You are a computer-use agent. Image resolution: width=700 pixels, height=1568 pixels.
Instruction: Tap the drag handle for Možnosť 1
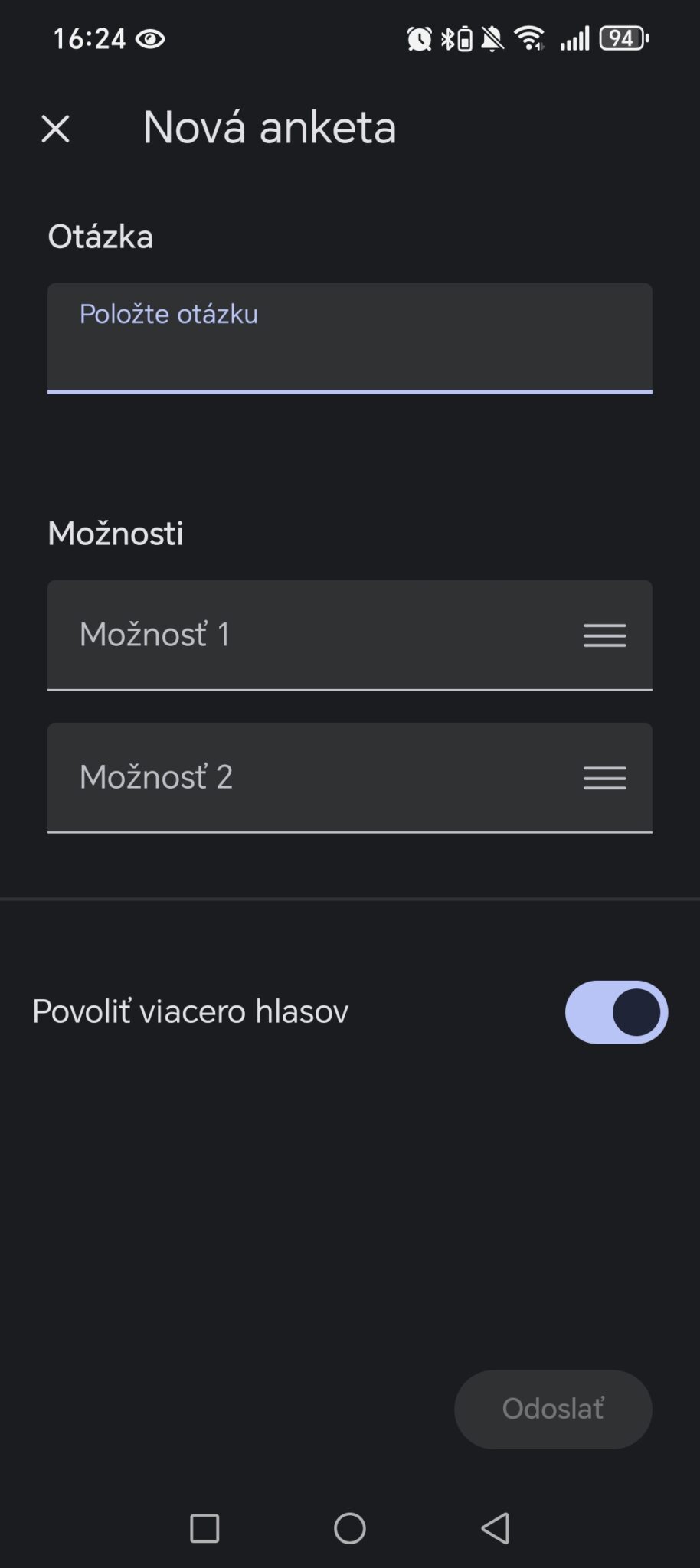pyautogui.click(x=604, y=635)
